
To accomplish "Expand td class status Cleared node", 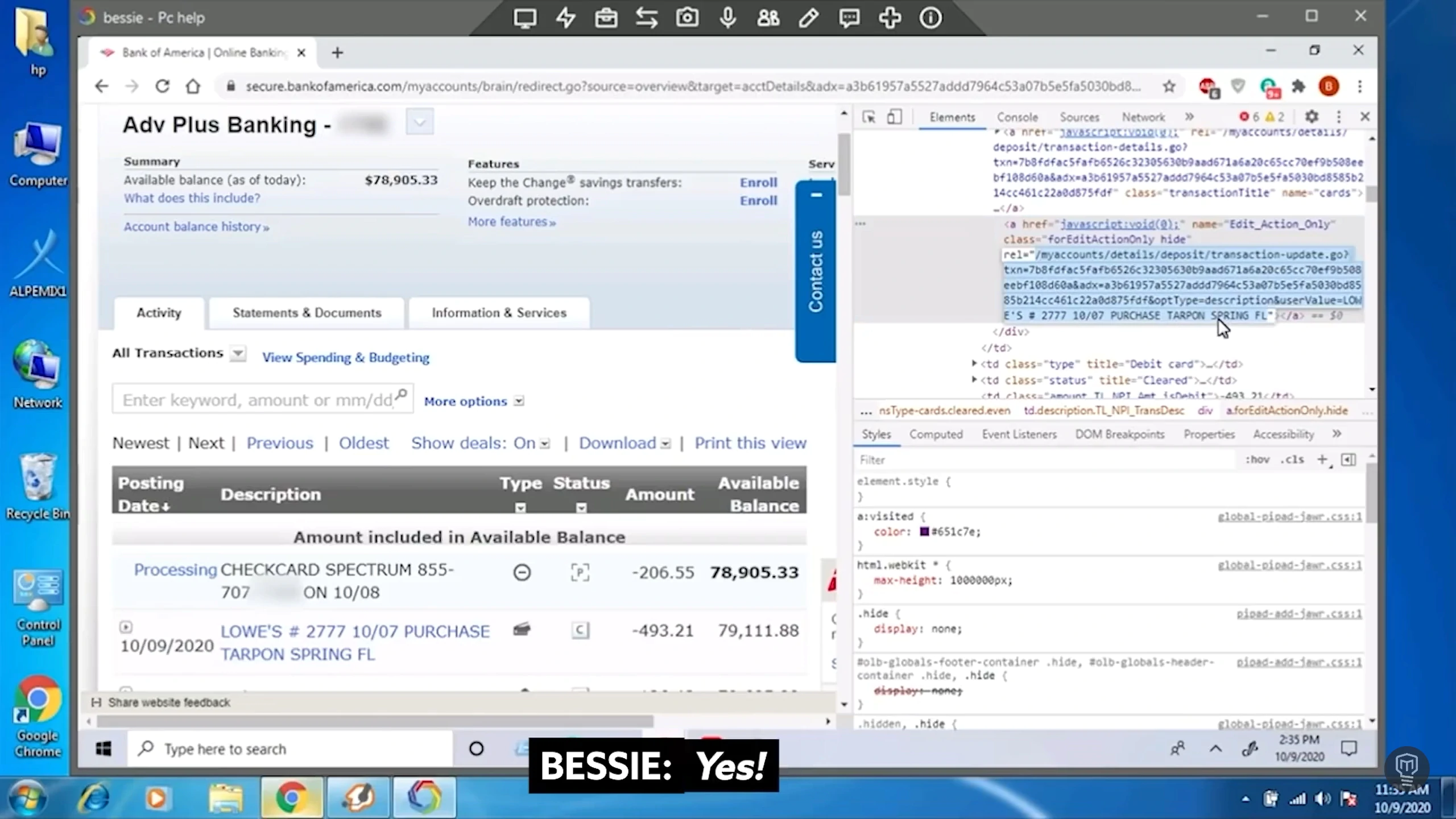I will coord(974,380).
